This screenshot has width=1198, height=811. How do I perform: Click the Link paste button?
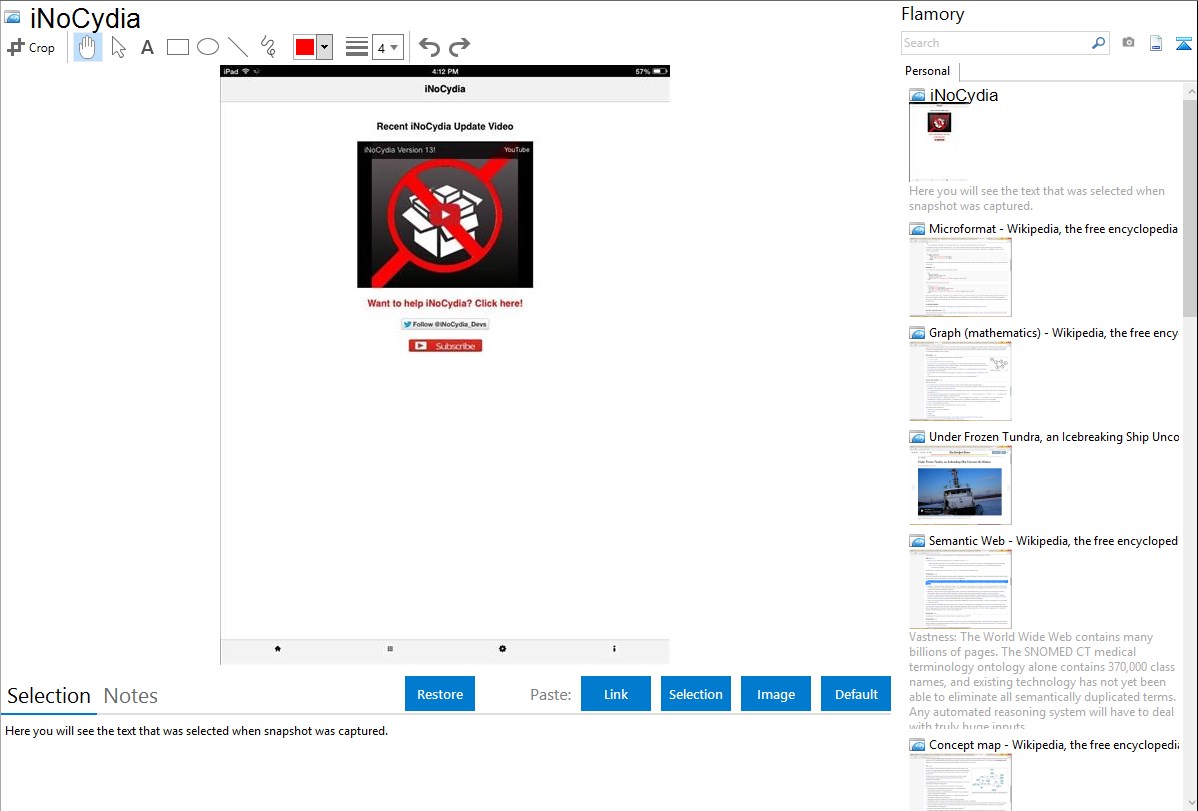coord(616,694)
